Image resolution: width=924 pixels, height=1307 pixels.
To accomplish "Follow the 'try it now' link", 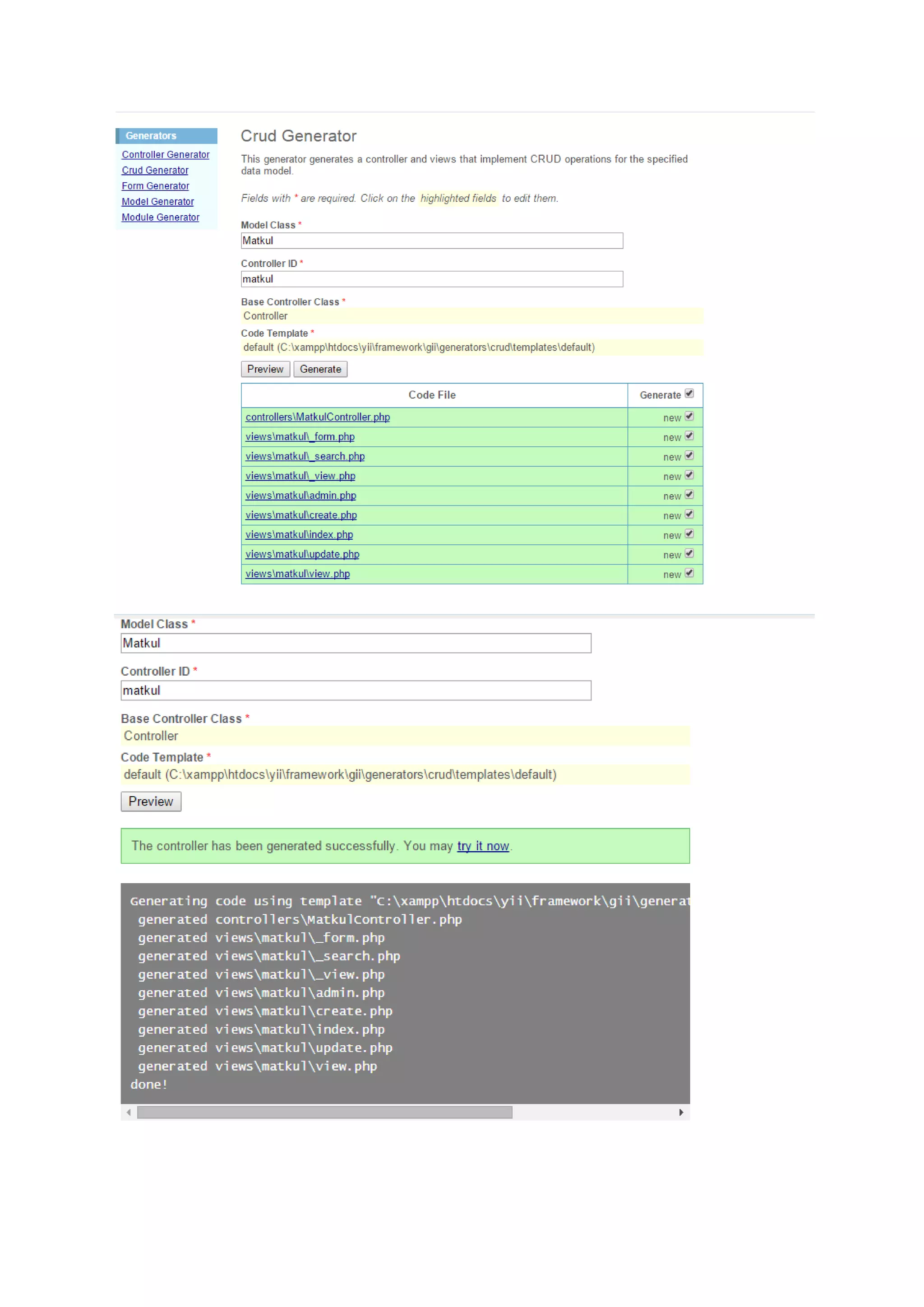I will coord(483,846).
